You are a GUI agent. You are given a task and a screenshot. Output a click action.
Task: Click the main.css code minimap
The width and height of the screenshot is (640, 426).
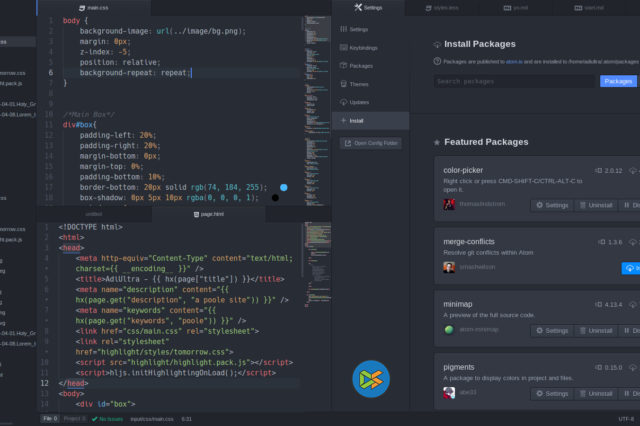[317, 110]
